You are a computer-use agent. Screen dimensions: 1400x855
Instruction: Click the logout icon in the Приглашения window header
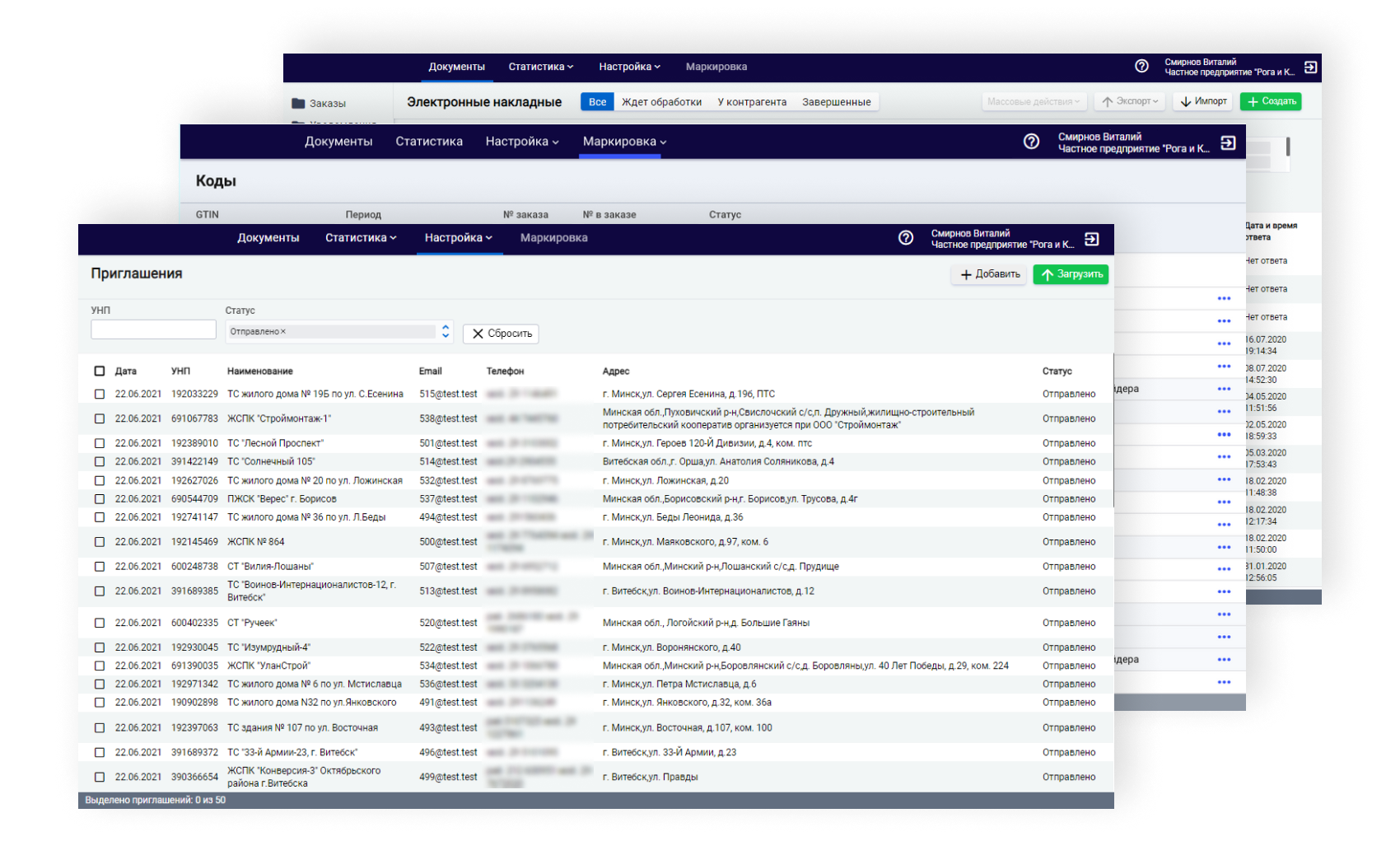pos(1092,239)
